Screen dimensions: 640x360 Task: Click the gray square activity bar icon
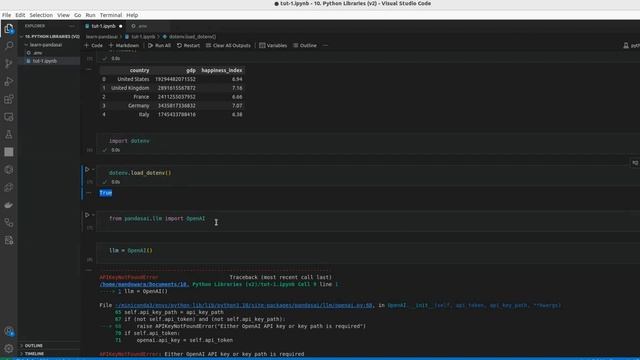[x=9, y=152]
